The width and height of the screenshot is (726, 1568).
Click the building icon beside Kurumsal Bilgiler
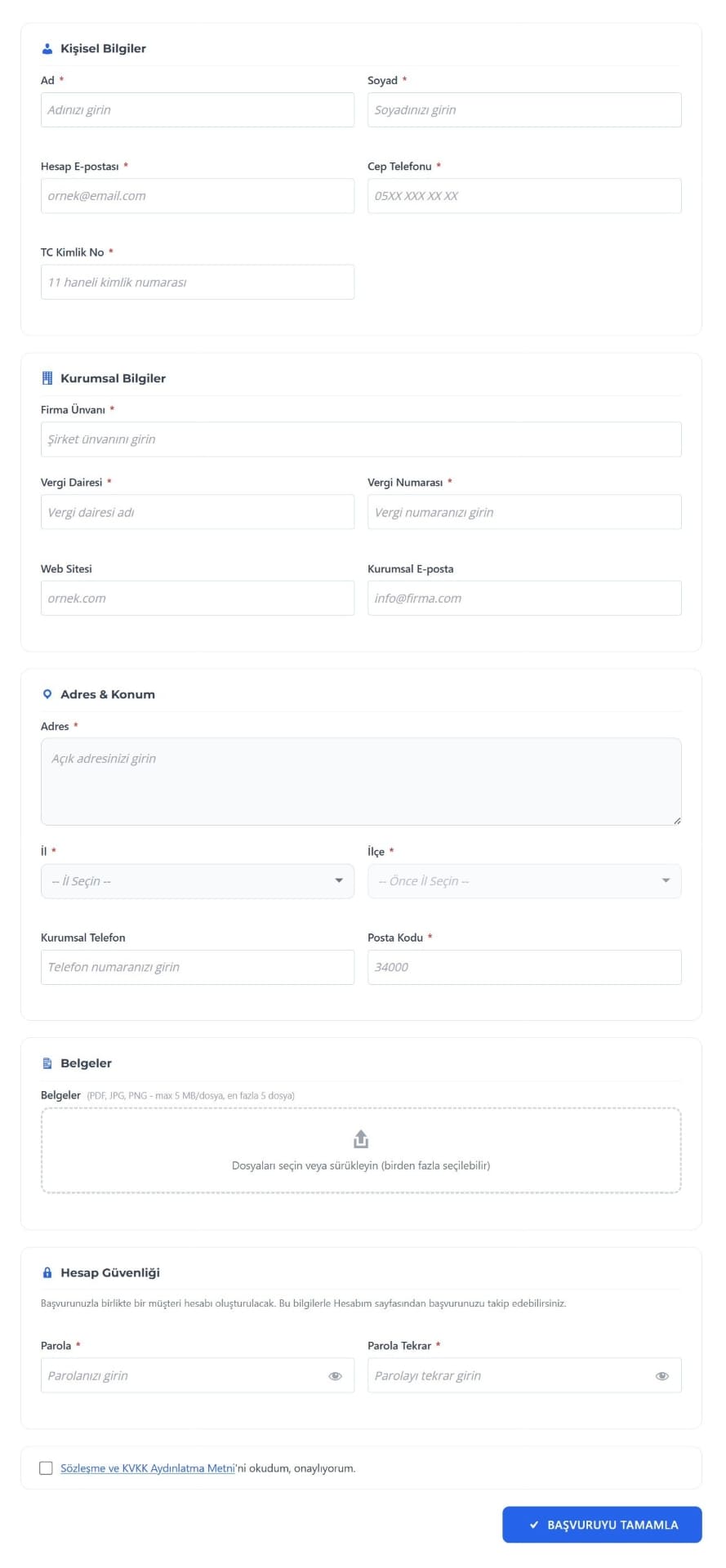[47, 378]
